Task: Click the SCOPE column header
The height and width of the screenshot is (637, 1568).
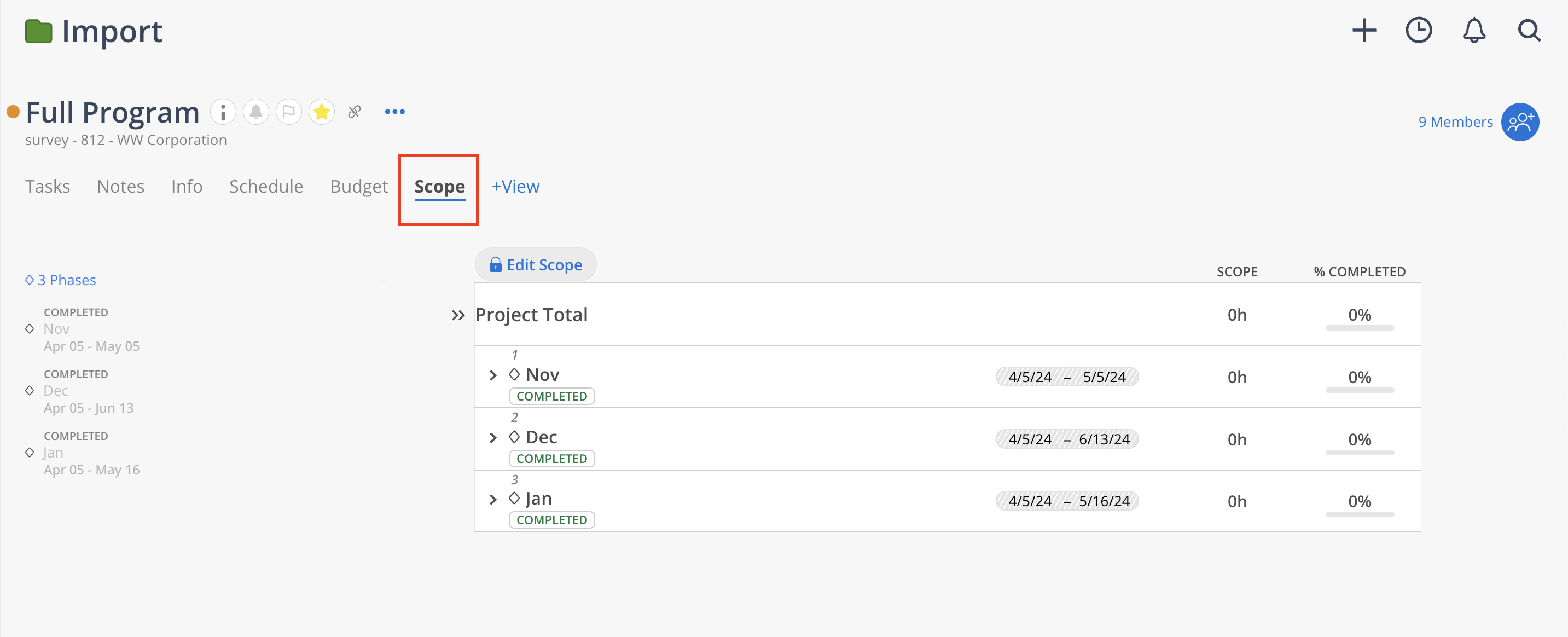Action: click(1236, 271)
